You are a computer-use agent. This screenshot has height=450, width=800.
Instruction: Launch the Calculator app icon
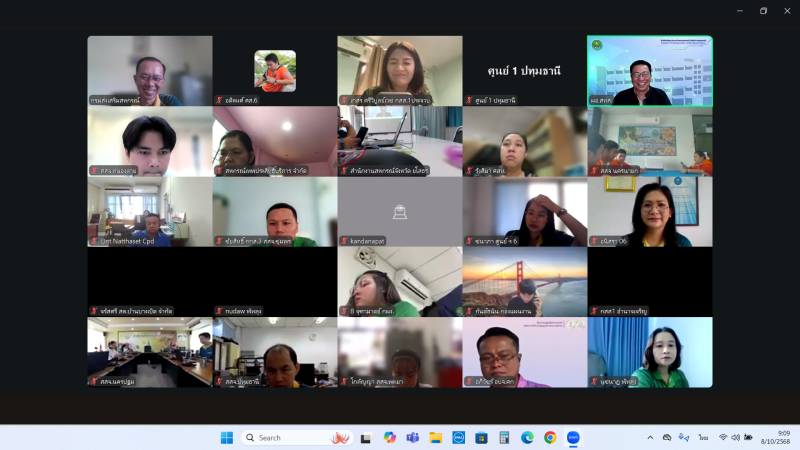[x=504, y=437]
